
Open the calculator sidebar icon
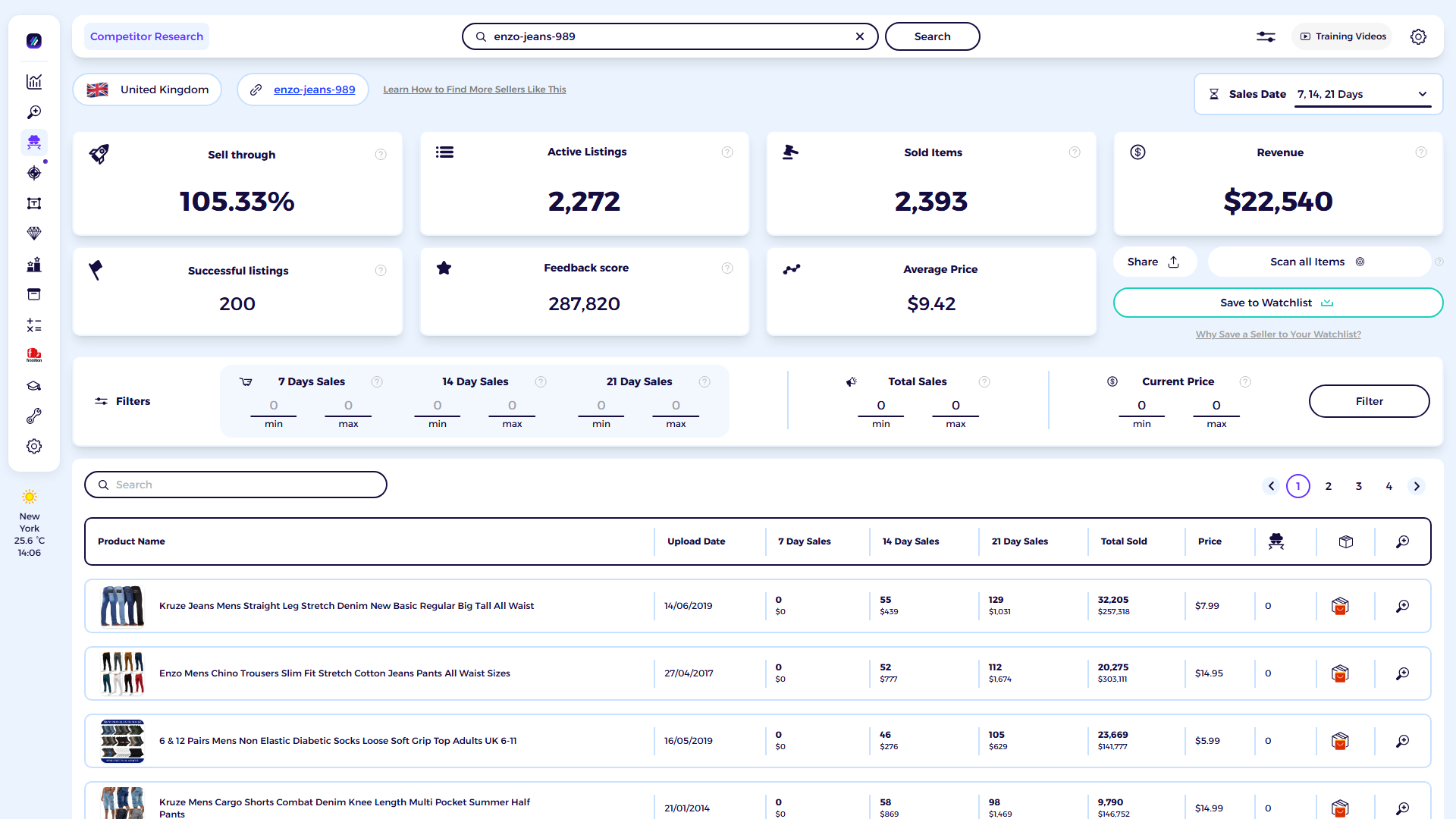(34, 325)
